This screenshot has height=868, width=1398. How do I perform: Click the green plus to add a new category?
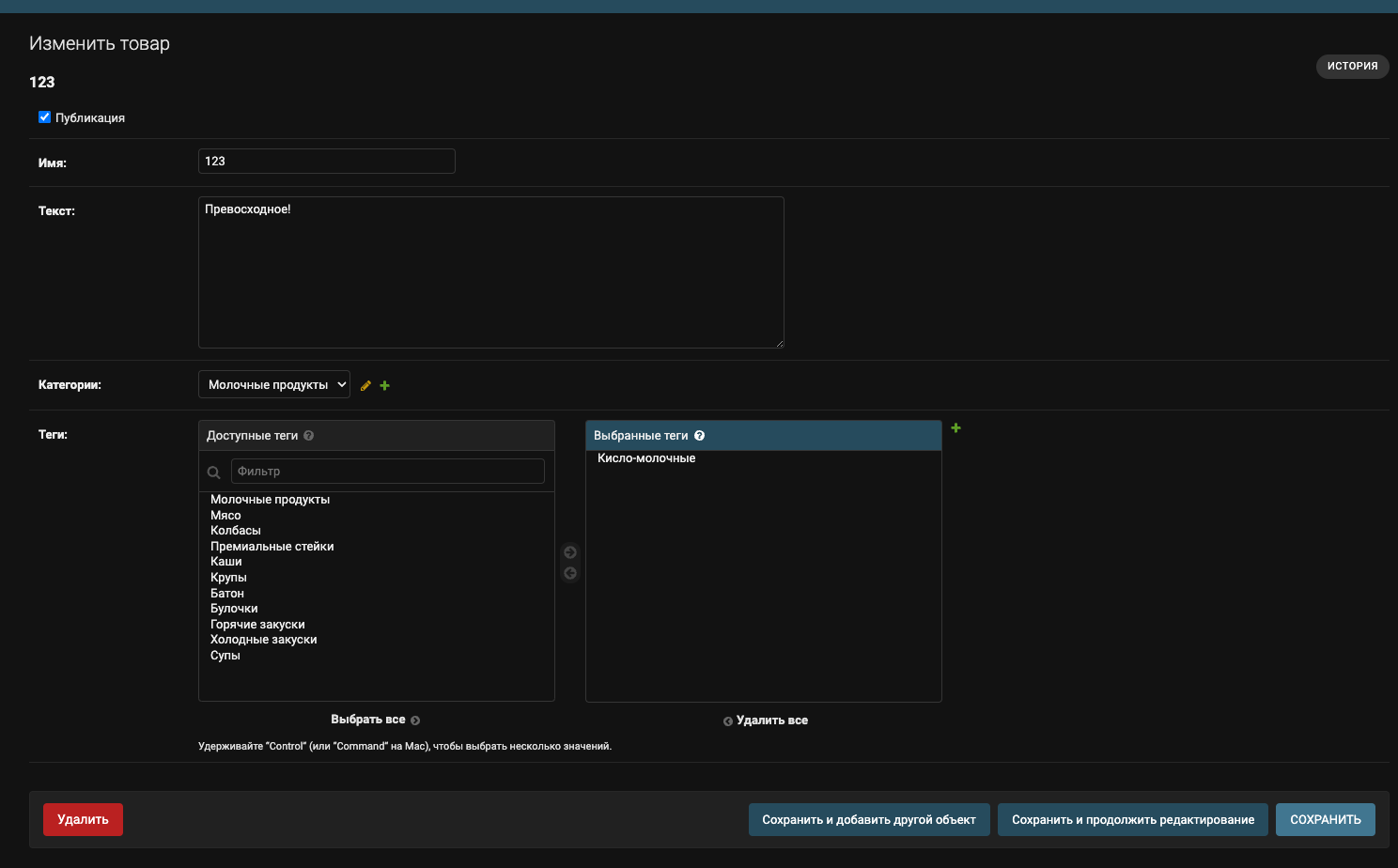[x=384, y=385]
